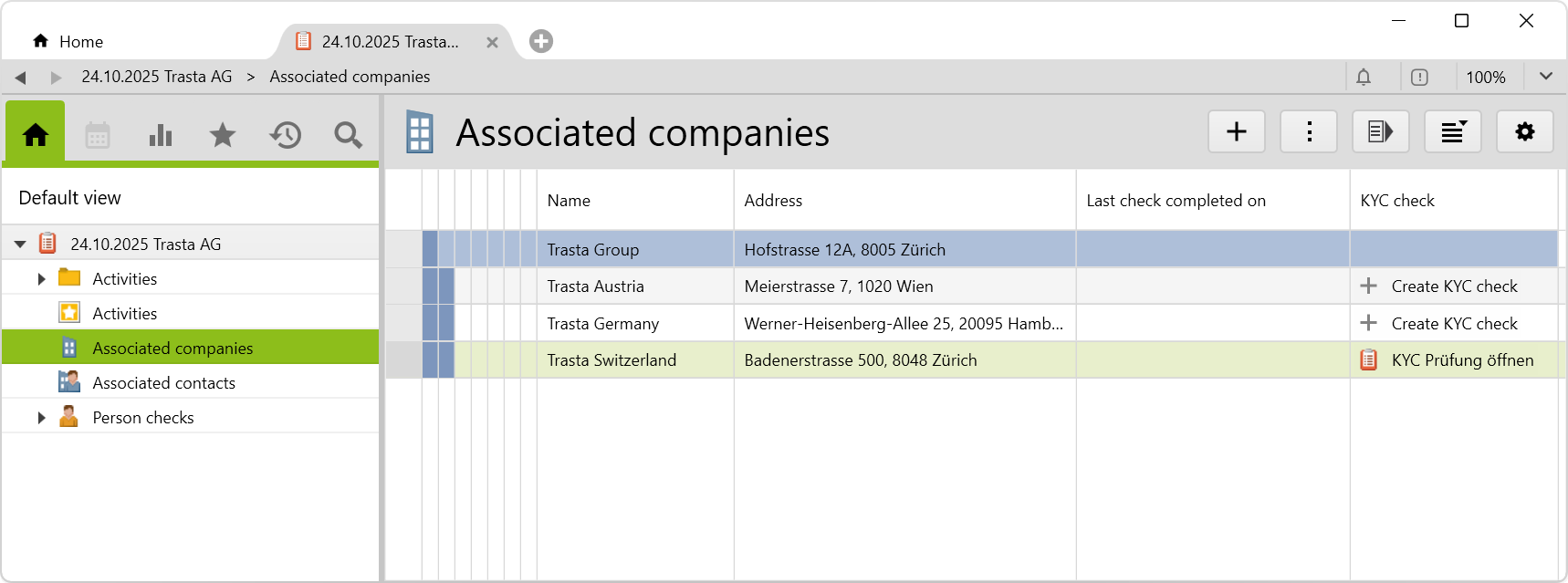The image size is (1568, 583).
Task: Open KYC Prüfung öffnen for Trasta Switzerland
Action: click(1461, 360)
